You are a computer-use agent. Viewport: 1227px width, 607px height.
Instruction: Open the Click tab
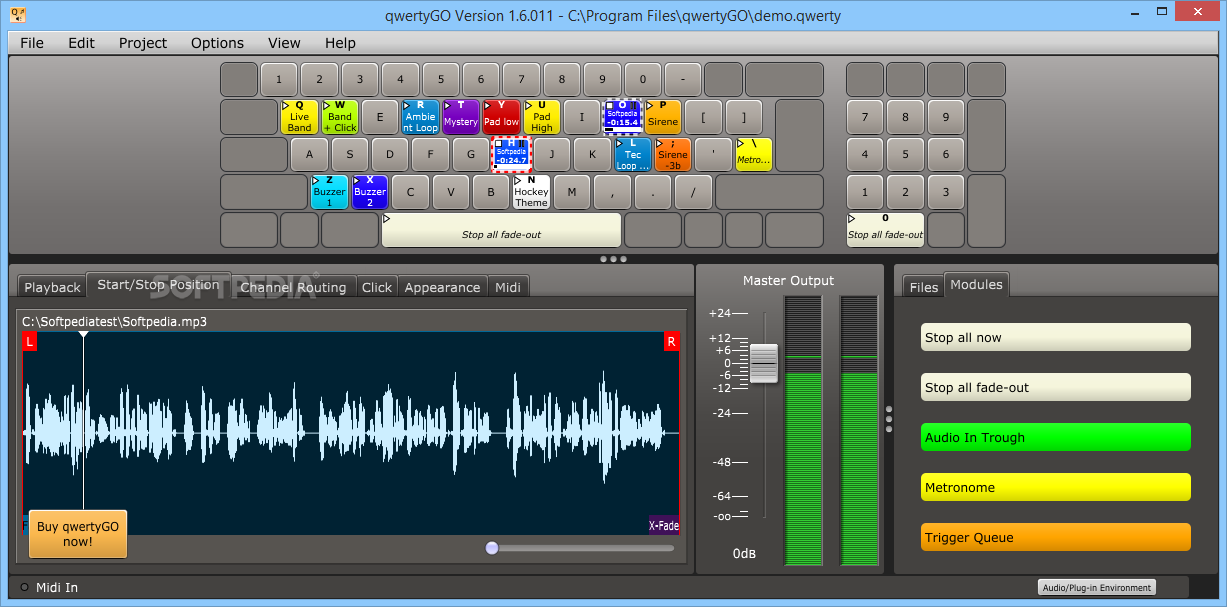point(377,287)
